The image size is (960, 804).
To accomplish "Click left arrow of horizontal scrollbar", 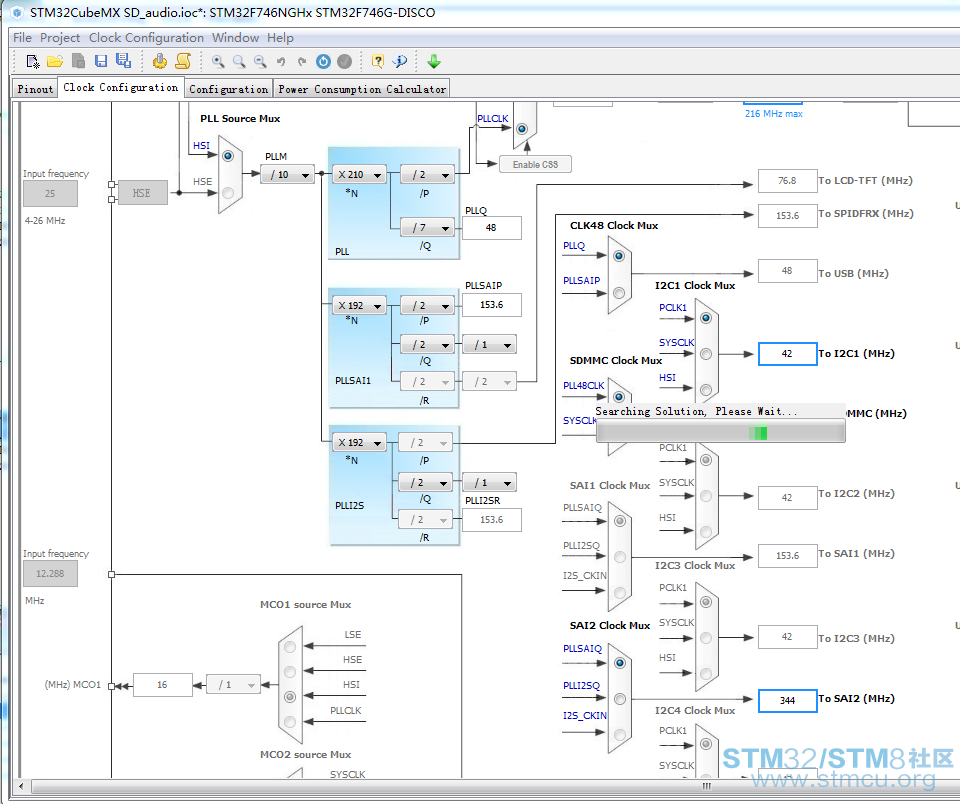I will 21,786.
